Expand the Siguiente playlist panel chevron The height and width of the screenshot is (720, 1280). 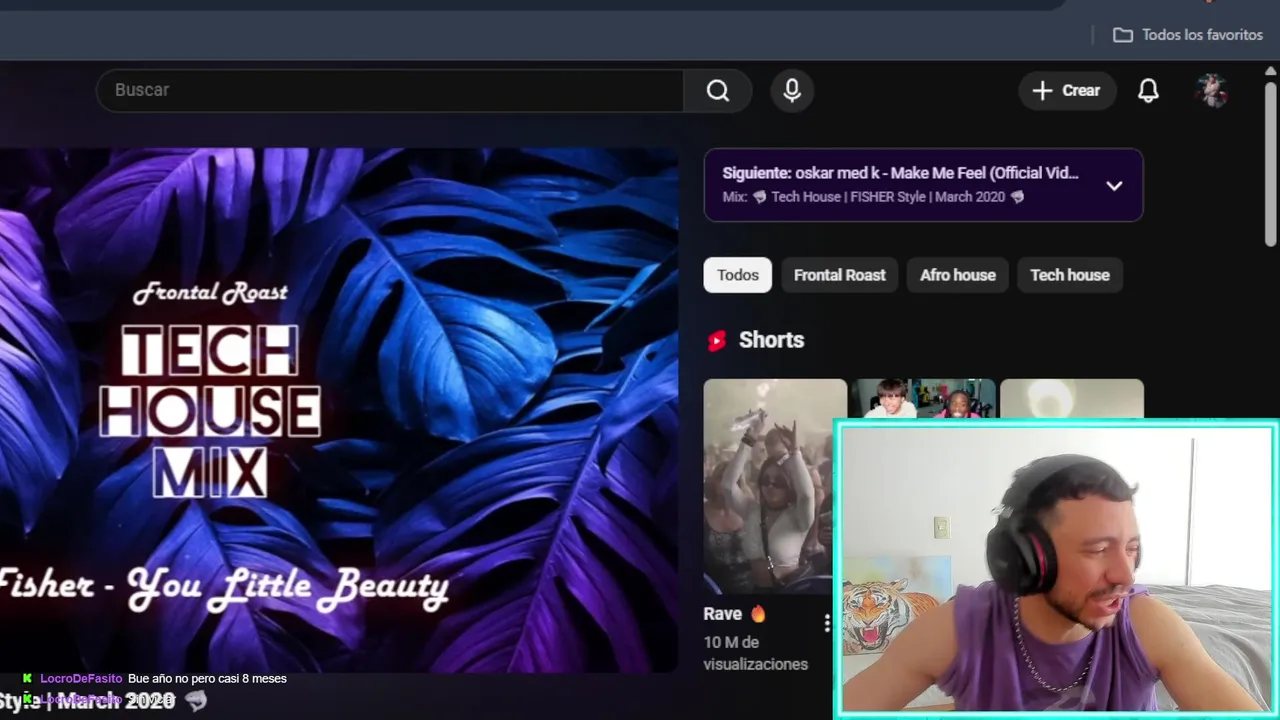(x=1114, y=185)
